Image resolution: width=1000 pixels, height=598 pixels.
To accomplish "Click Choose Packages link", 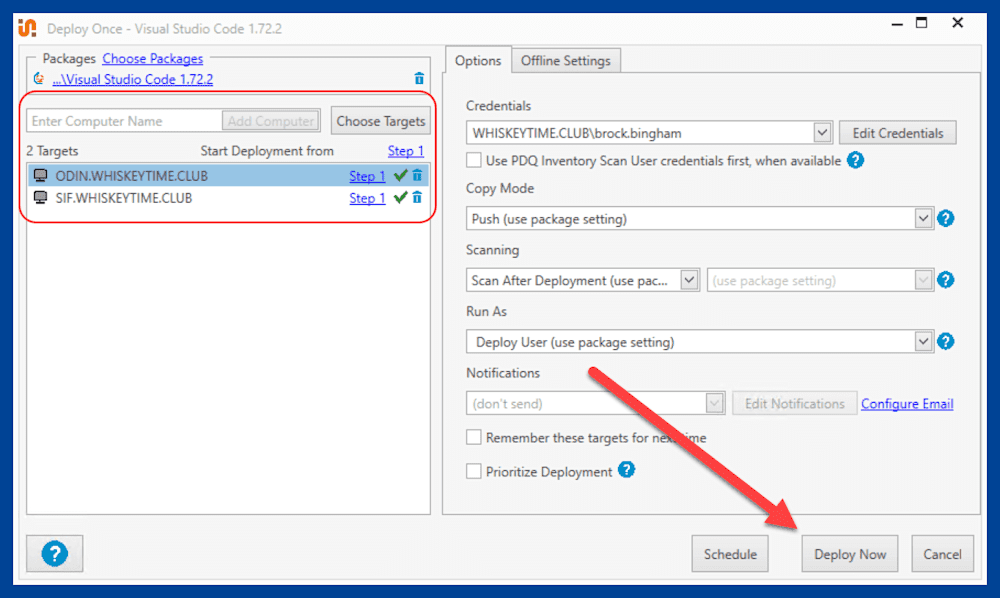I will pos(152,59).
